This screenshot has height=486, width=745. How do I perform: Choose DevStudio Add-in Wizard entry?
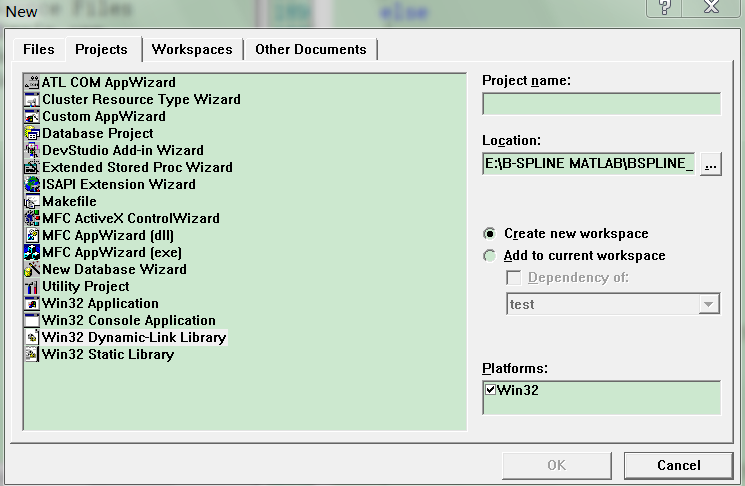tap(123, 150)
